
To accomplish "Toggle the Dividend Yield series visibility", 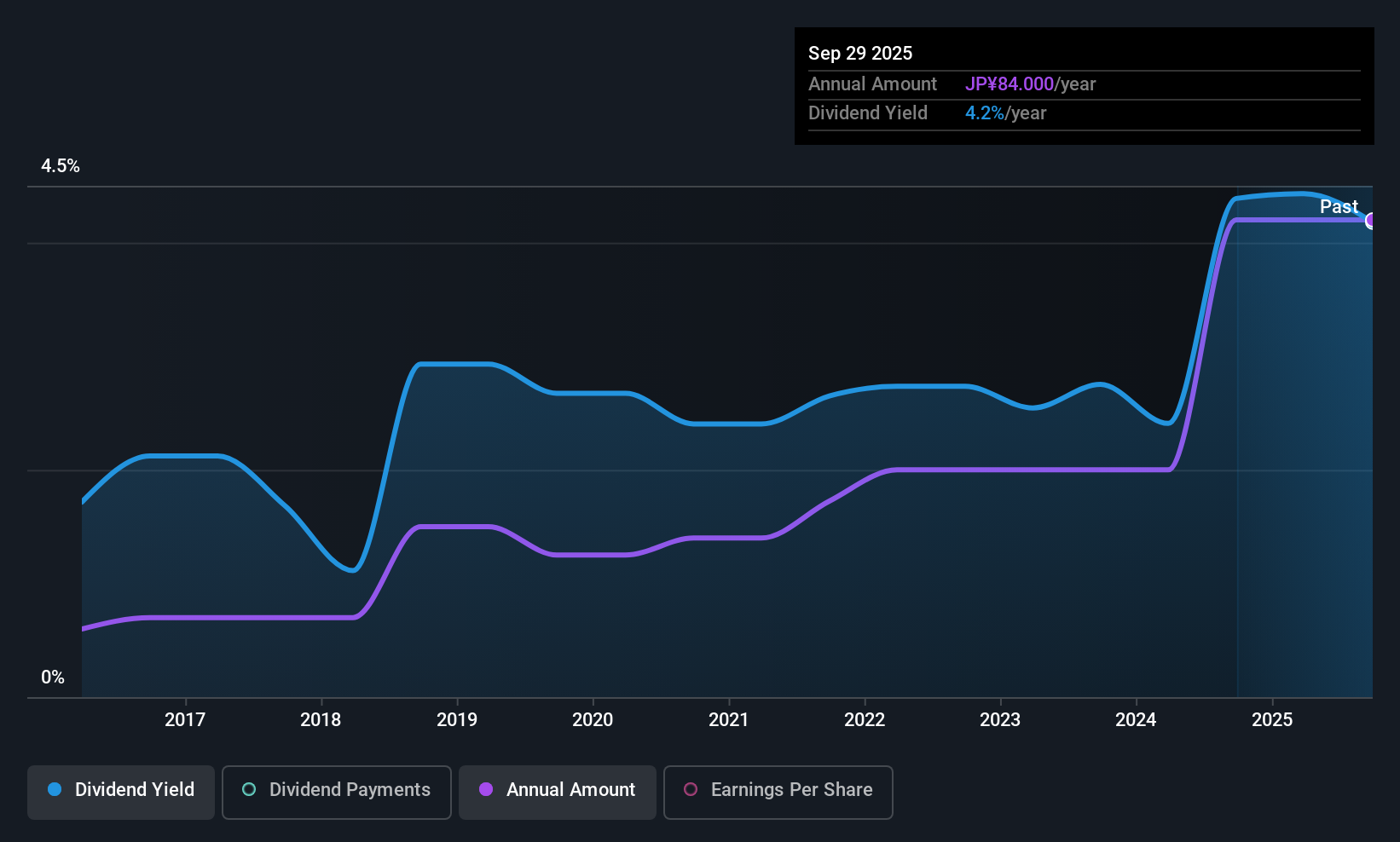I will 120,792.
